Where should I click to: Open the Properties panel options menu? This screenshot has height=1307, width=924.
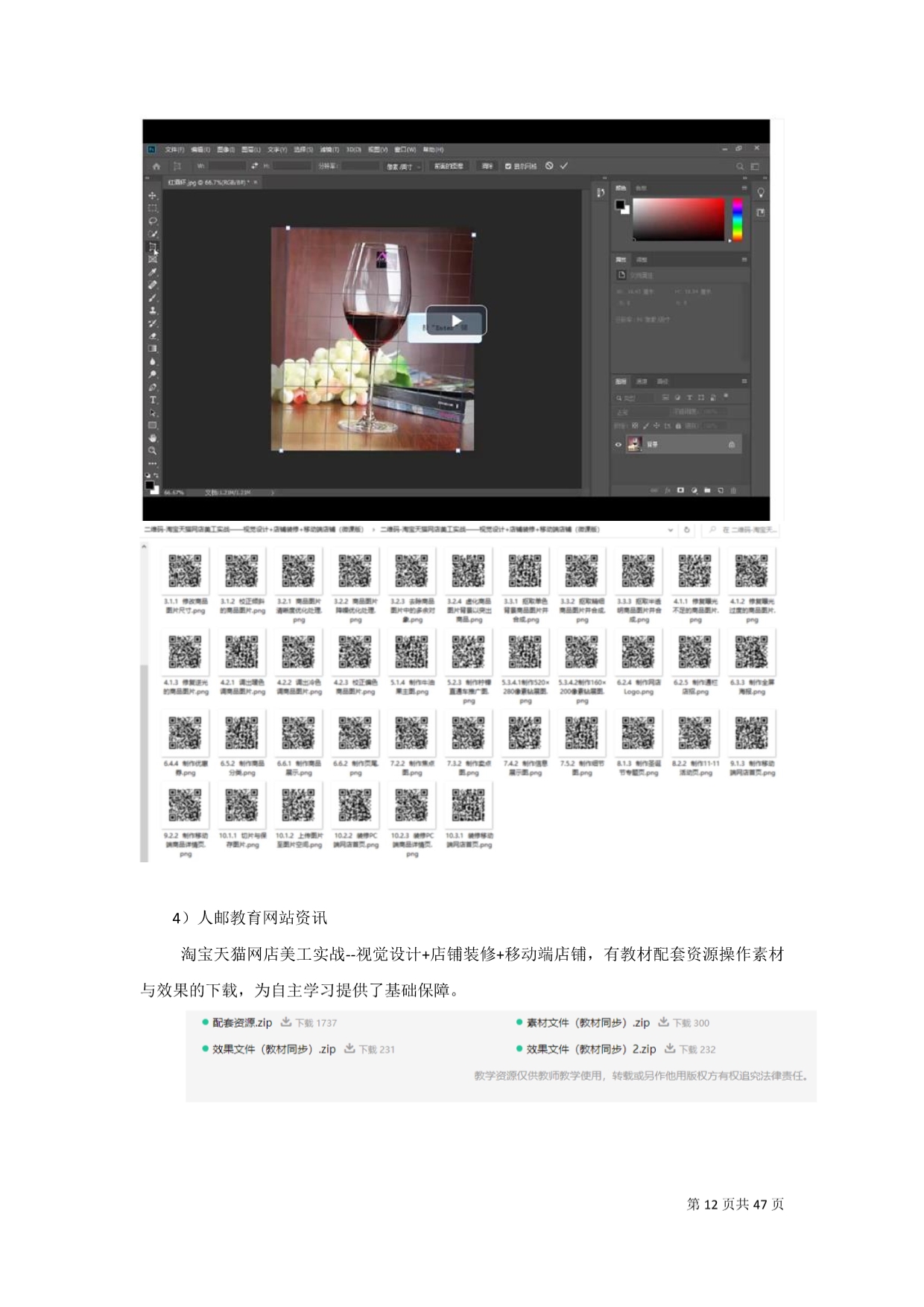coord(744,259)
